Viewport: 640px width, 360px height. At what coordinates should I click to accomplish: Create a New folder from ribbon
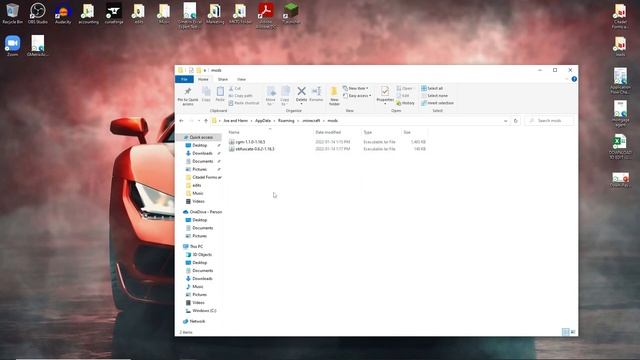(334, 96)
